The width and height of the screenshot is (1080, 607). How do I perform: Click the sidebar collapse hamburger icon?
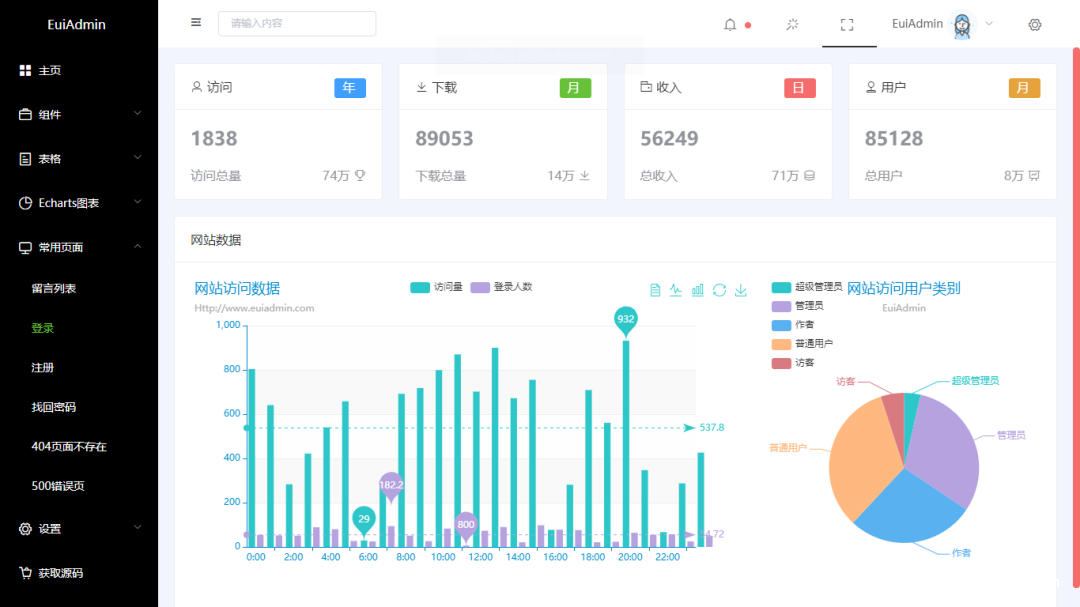(x=196, y=23)
